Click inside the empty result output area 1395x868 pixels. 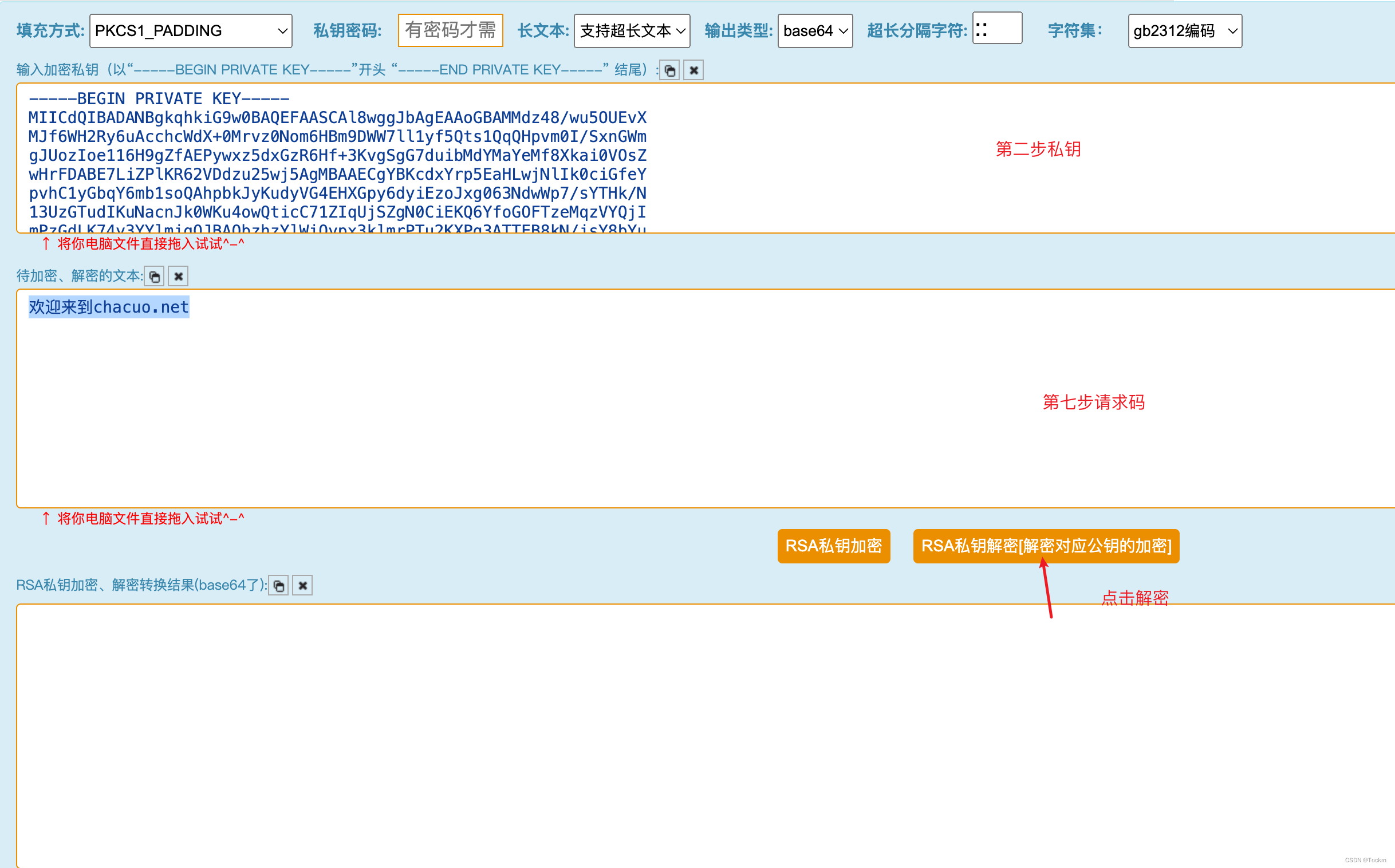(689, 735)
